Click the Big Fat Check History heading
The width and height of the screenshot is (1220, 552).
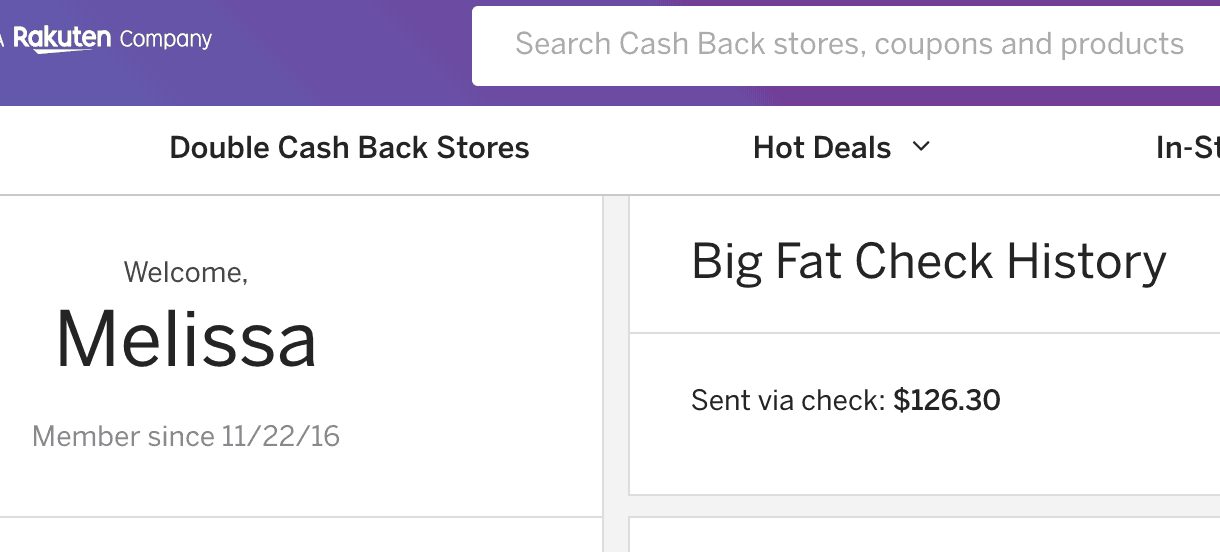pyautogui.click(x=929, y=261)
